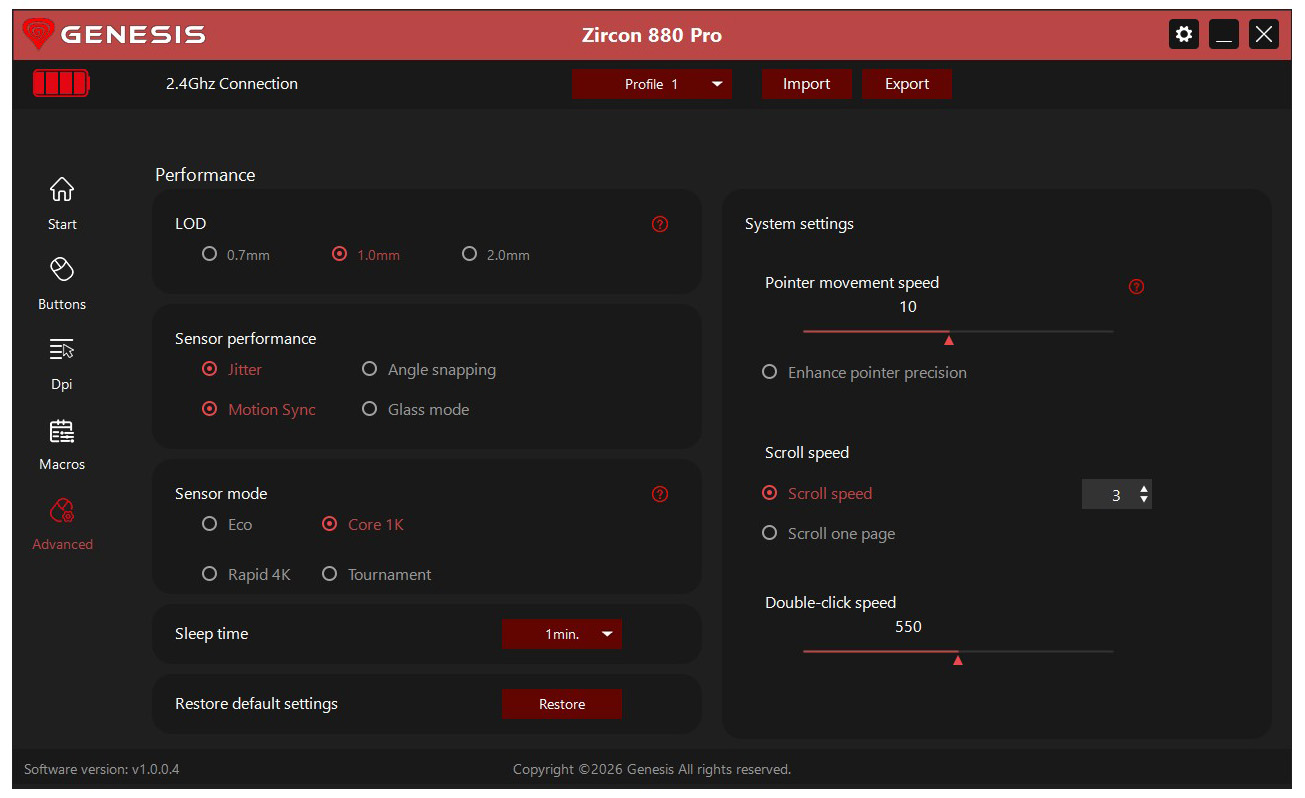Screen dimensions: 1305x798
Task: Close the Zircon 880 Pro window
Action: [1264, 35]
